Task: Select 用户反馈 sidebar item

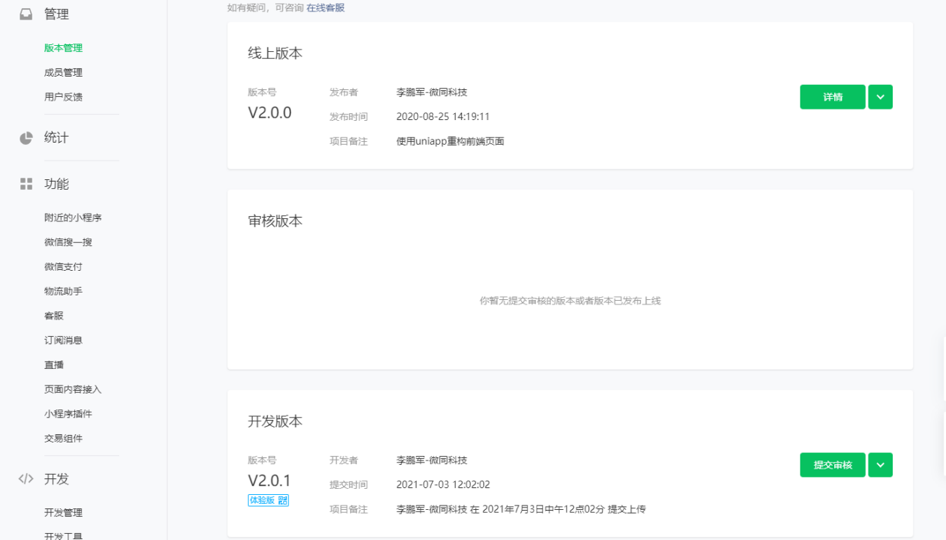Action: coord(63,97)
